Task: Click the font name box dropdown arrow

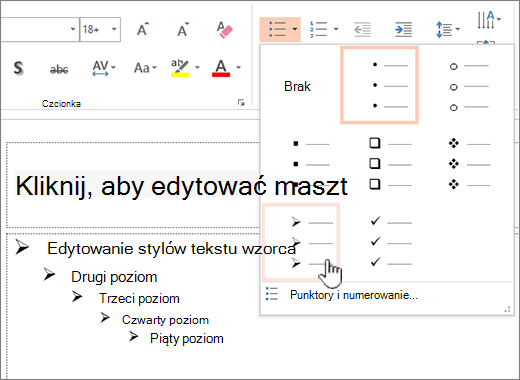Action: click(x=73, y=29)
